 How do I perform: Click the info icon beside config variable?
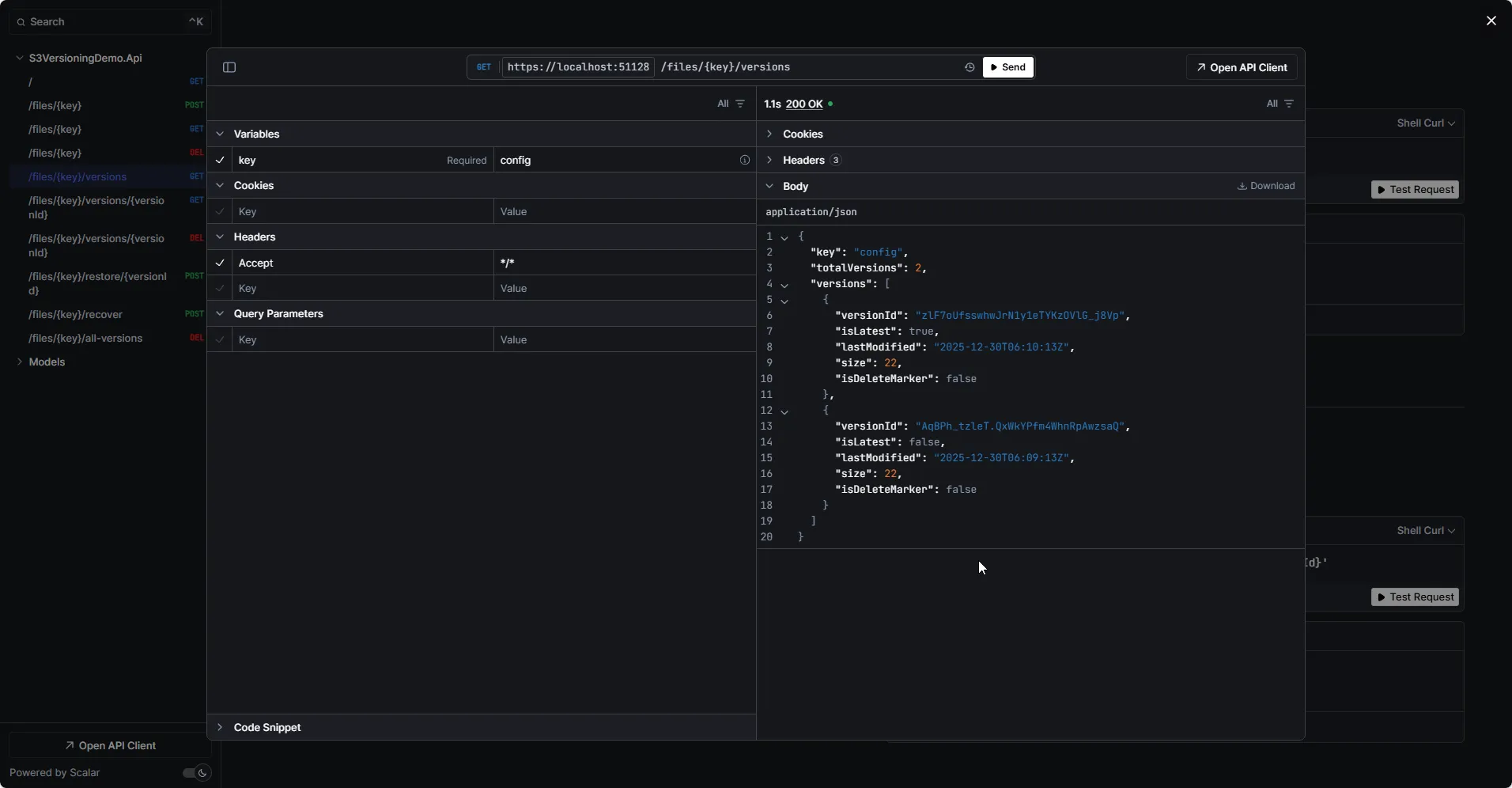pos(744,160)
